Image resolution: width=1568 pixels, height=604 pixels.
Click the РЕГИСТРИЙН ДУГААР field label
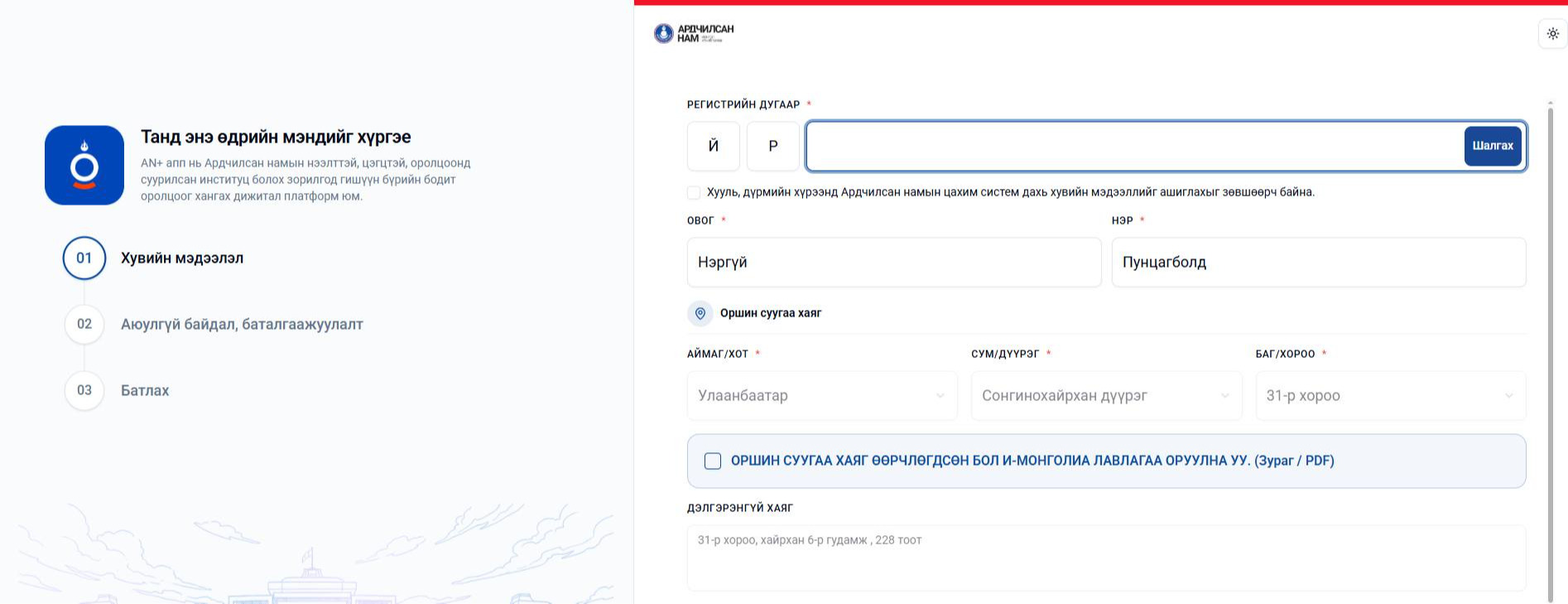pyautogui.click(x=743, y=104)
